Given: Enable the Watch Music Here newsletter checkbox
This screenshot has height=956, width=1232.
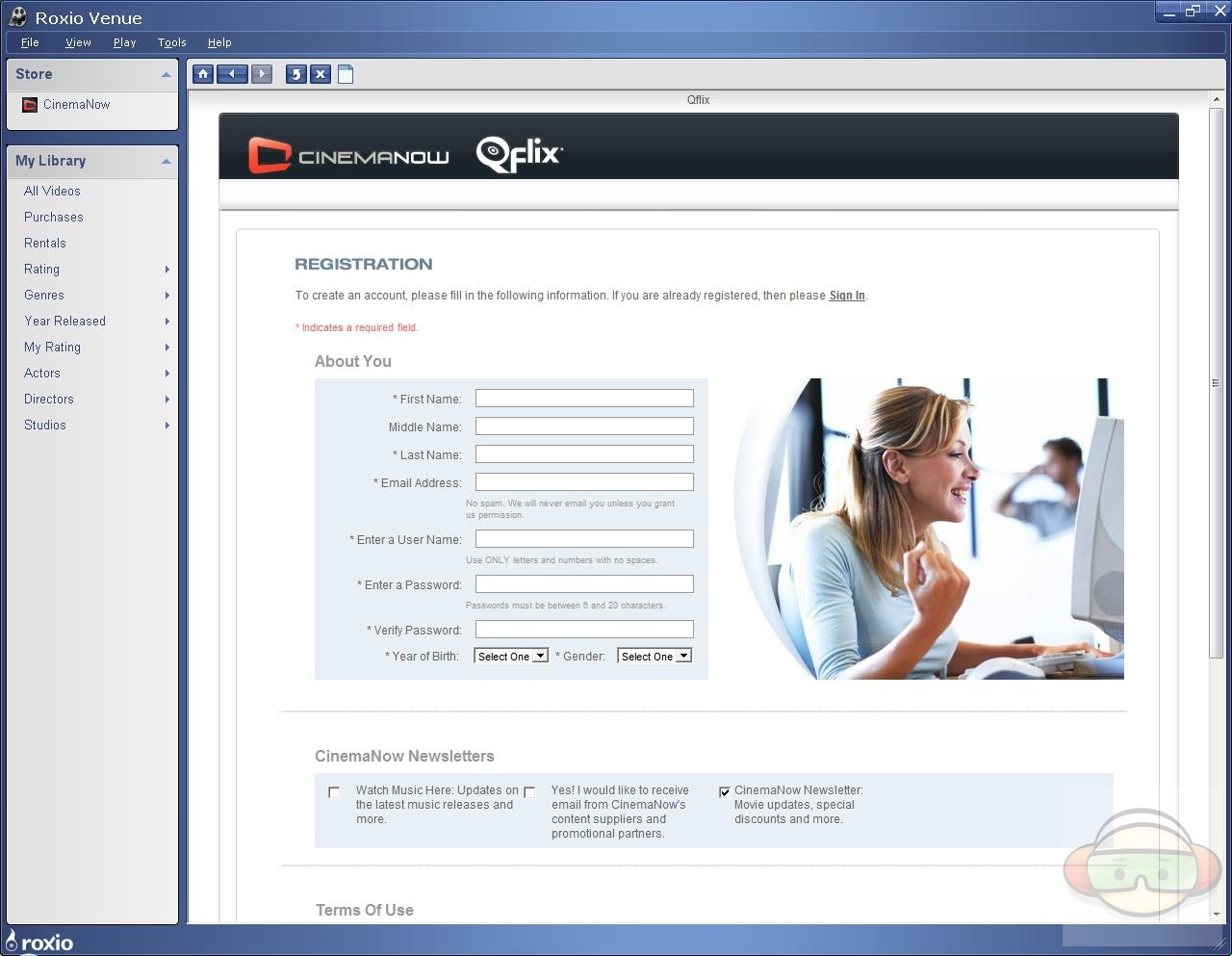Looking at the screenshot, I should point(334,792).
